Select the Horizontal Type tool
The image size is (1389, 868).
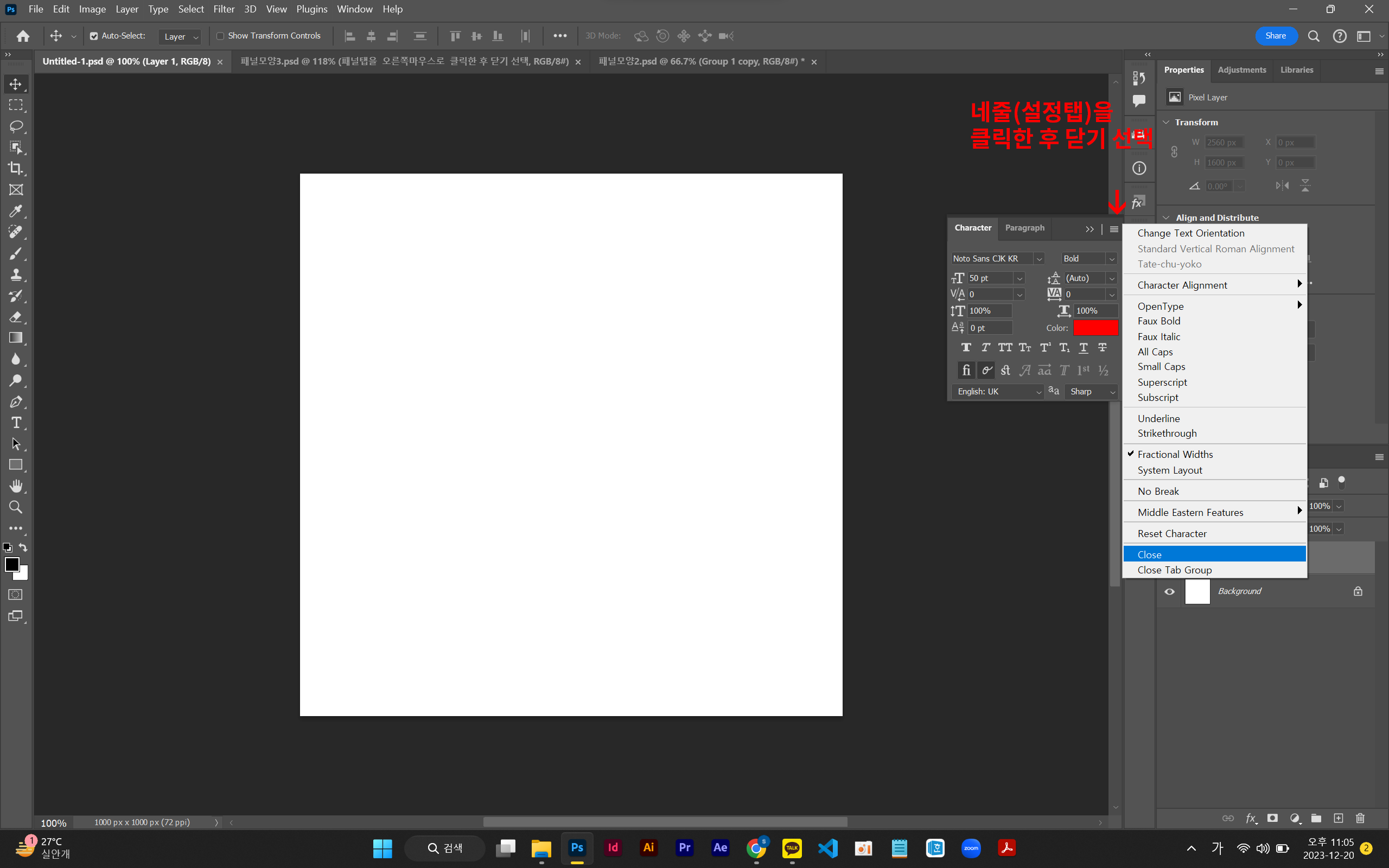coord(16,423)
